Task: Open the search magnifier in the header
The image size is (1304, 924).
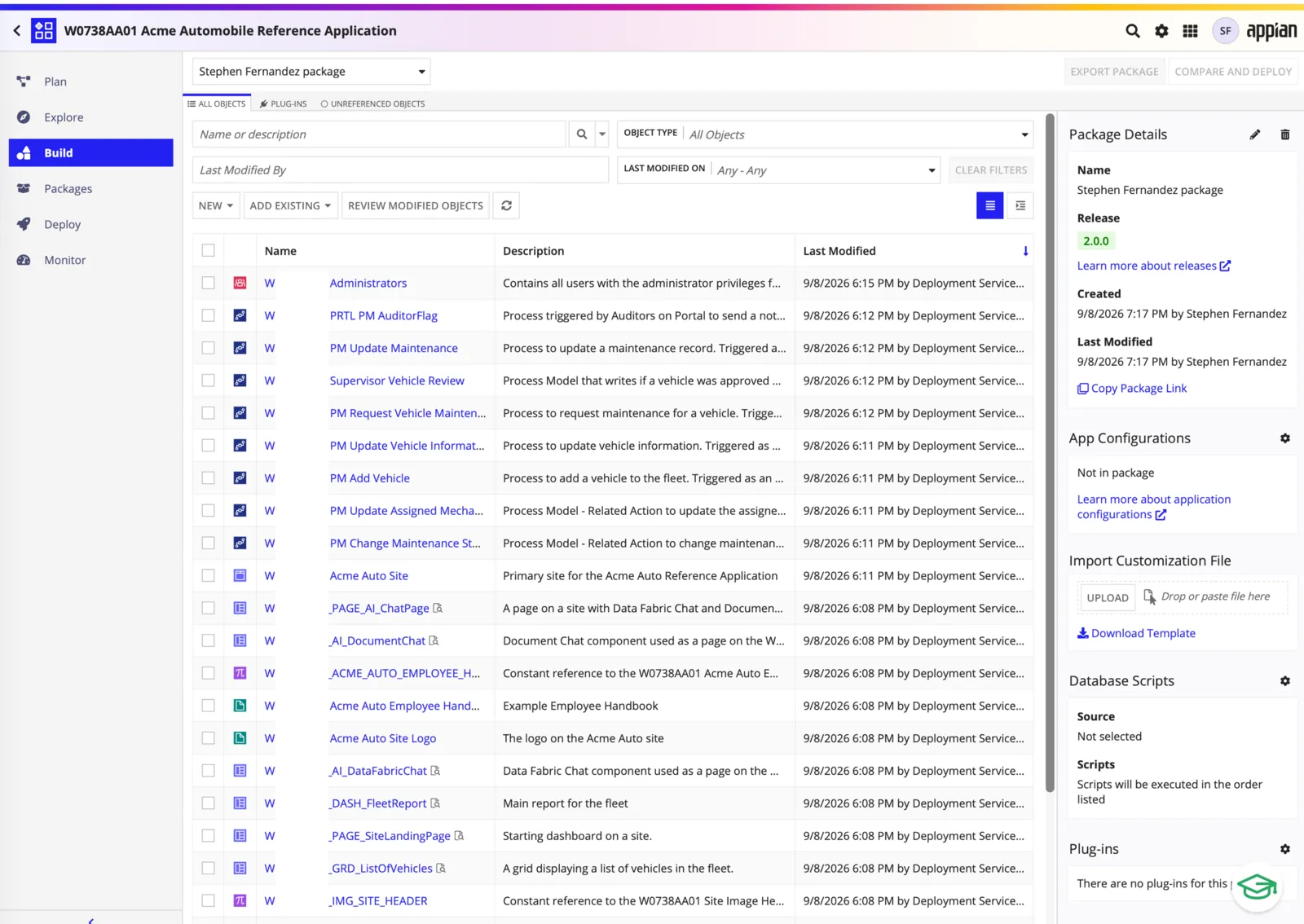Action: [1132, 31]
